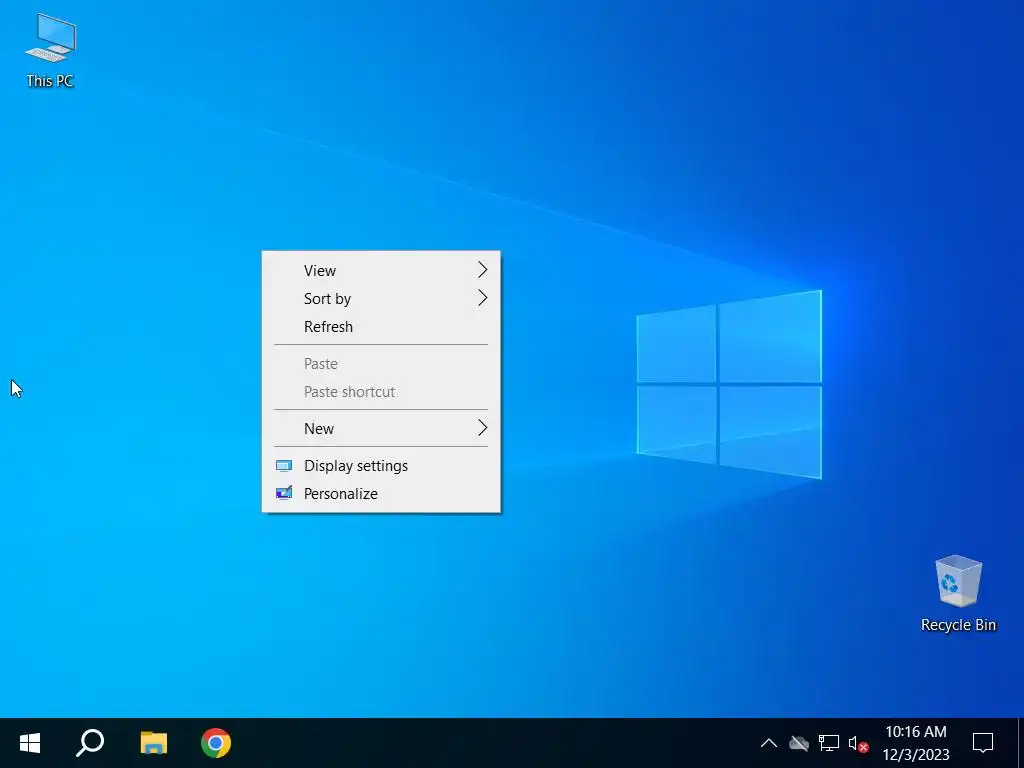
Task: Choose View in the context menu
Action: [381, 270]
